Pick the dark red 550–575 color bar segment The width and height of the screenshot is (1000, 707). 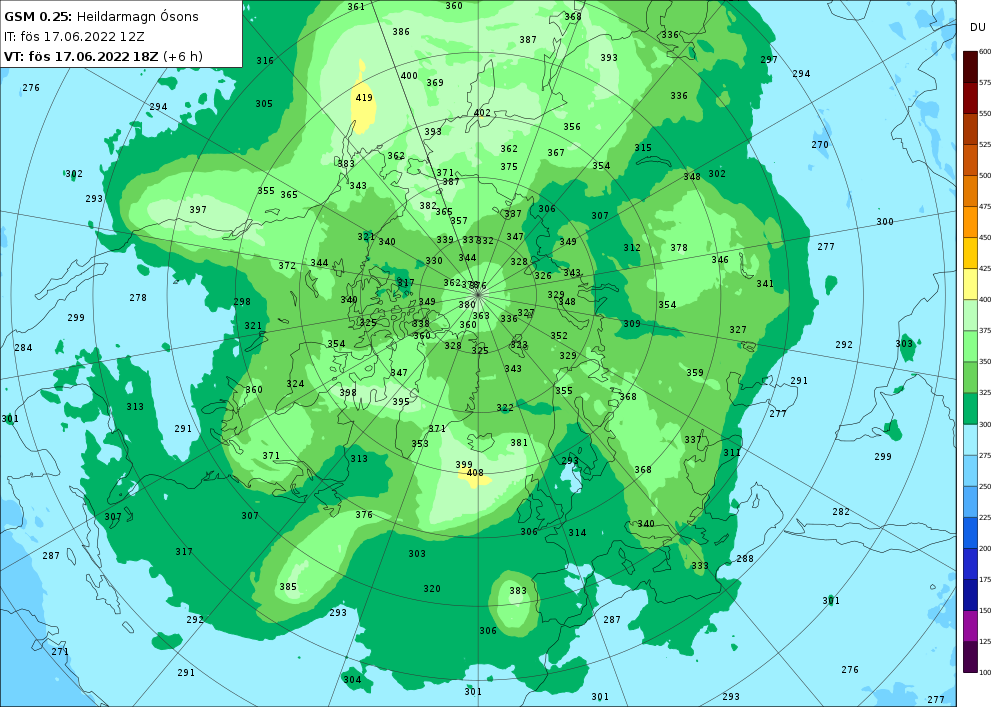[970, 98]
